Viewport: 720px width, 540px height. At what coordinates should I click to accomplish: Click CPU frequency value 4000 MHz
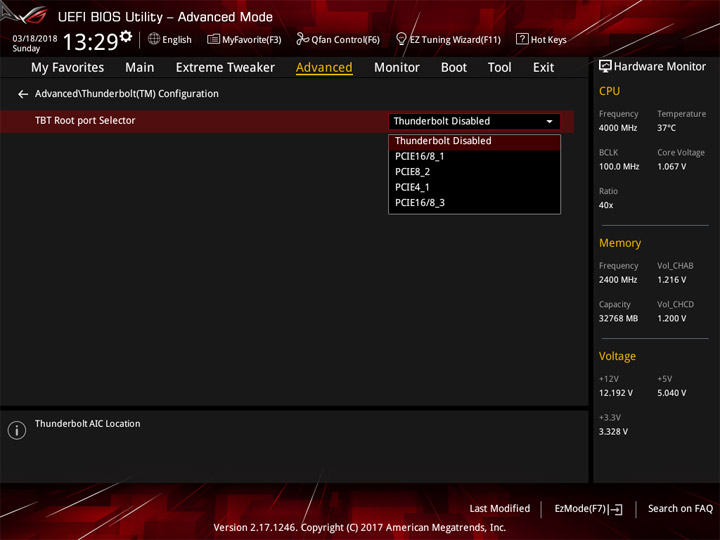618,128
